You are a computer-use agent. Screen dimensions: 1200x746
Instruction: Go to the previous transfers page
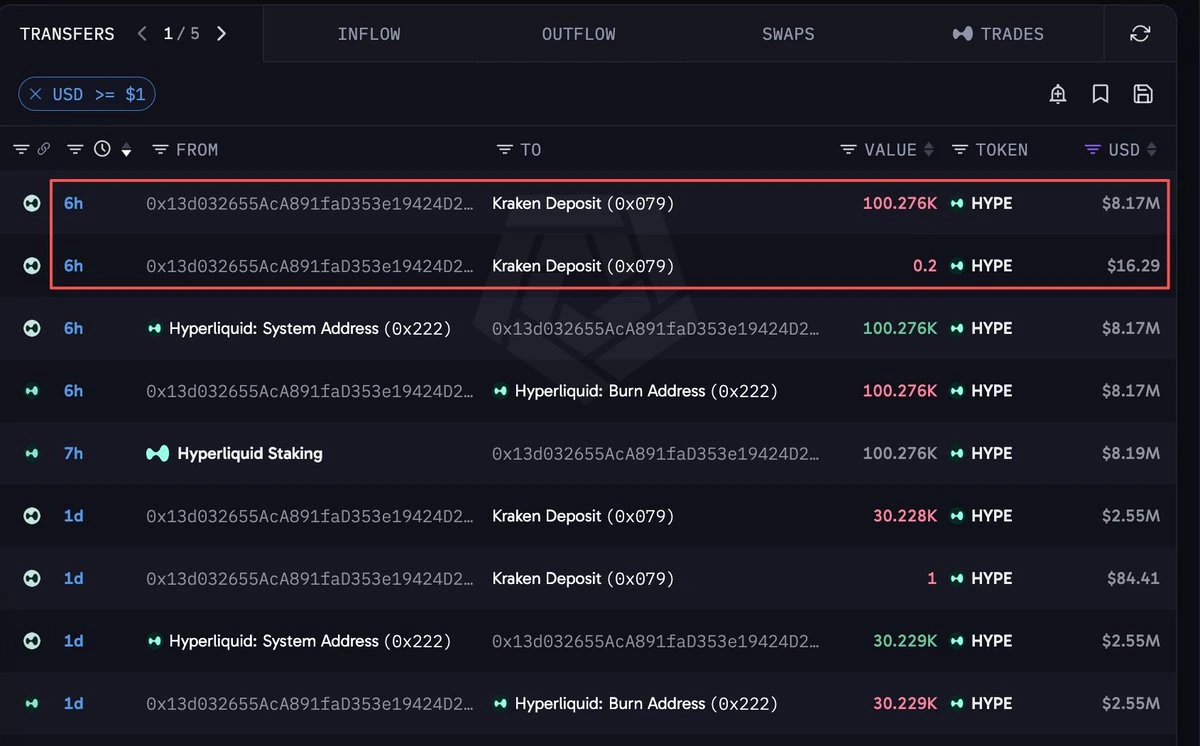click(142, 34)
